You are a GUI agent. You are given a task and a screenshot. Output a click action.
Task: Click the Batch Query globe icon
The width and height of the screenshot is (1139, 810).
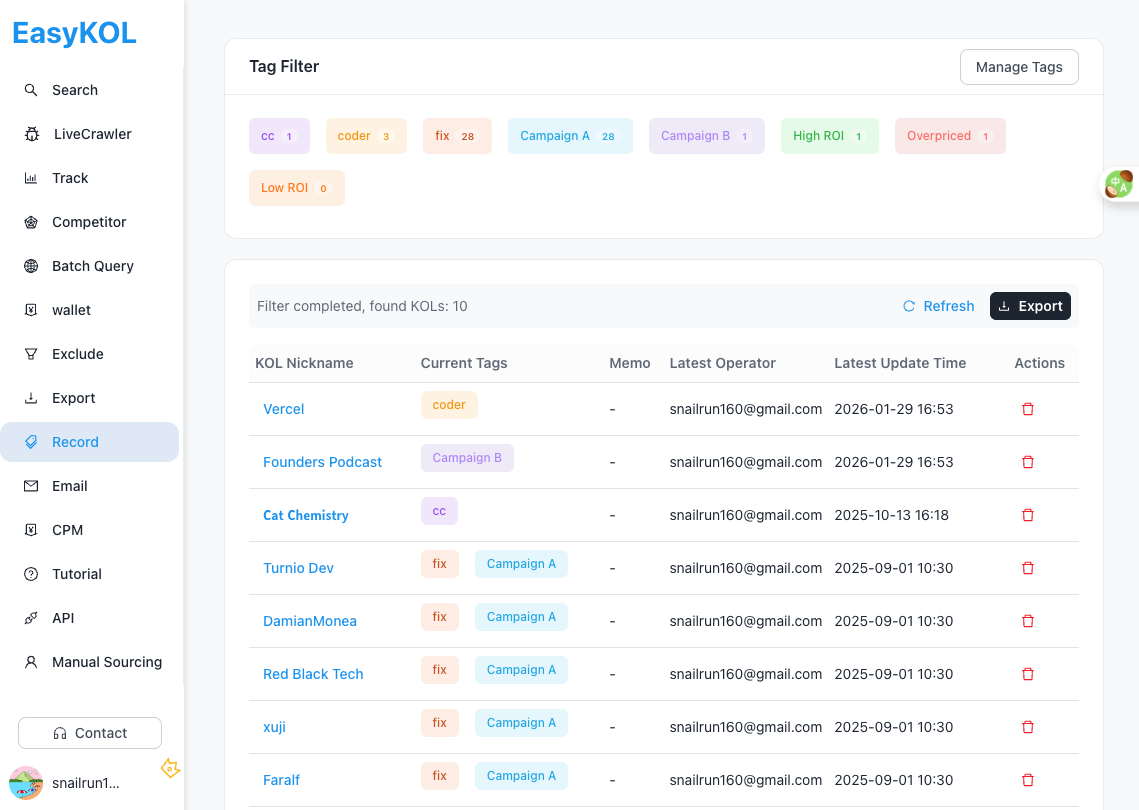click(x=31, y=265)
